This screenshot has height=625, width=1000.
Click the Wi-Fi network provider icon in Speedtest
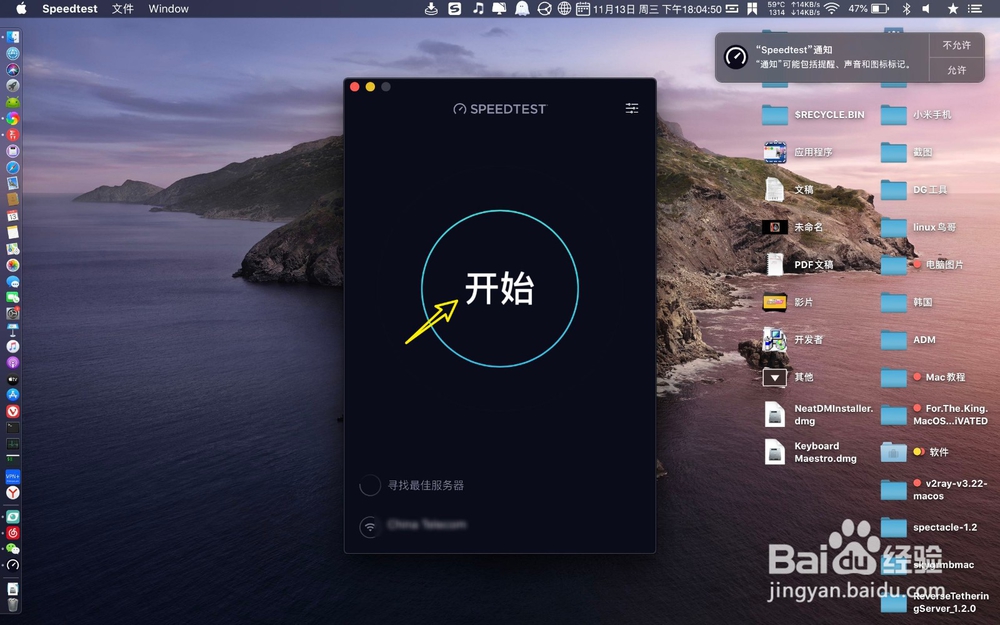(x=370, y=527)
